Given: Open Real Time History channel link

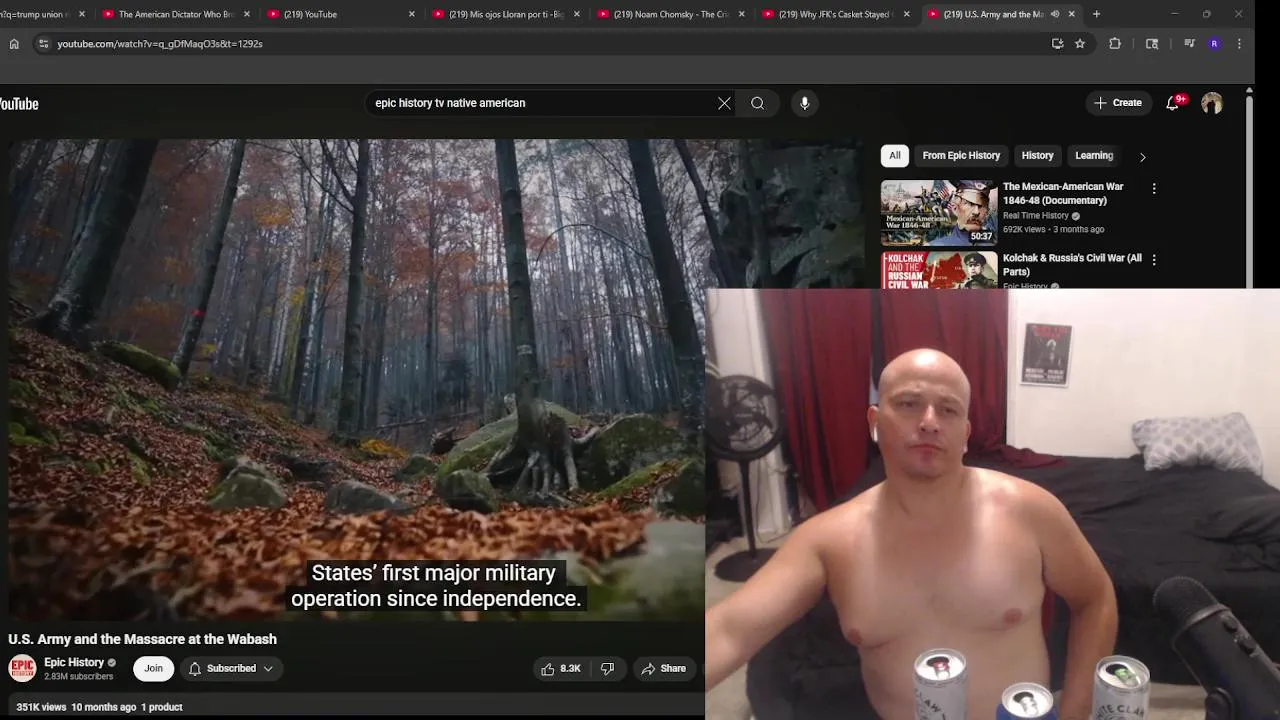Looking at the screenshot, I should (1036, 216).
